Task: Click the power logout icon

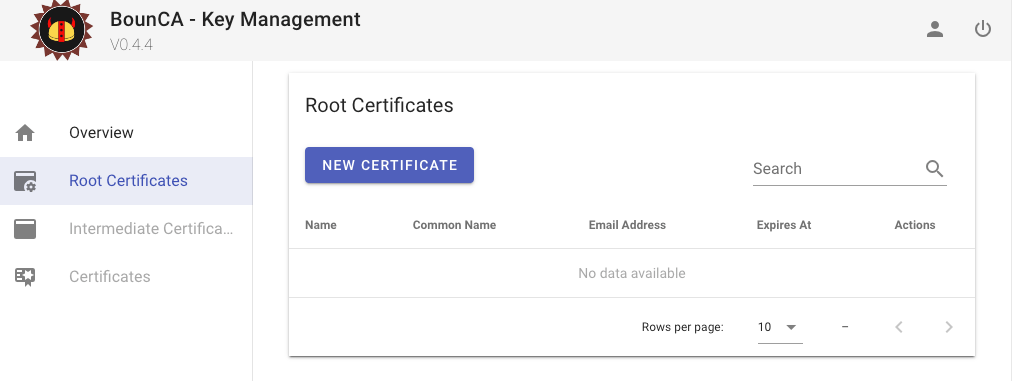Action: coord(982,29)
